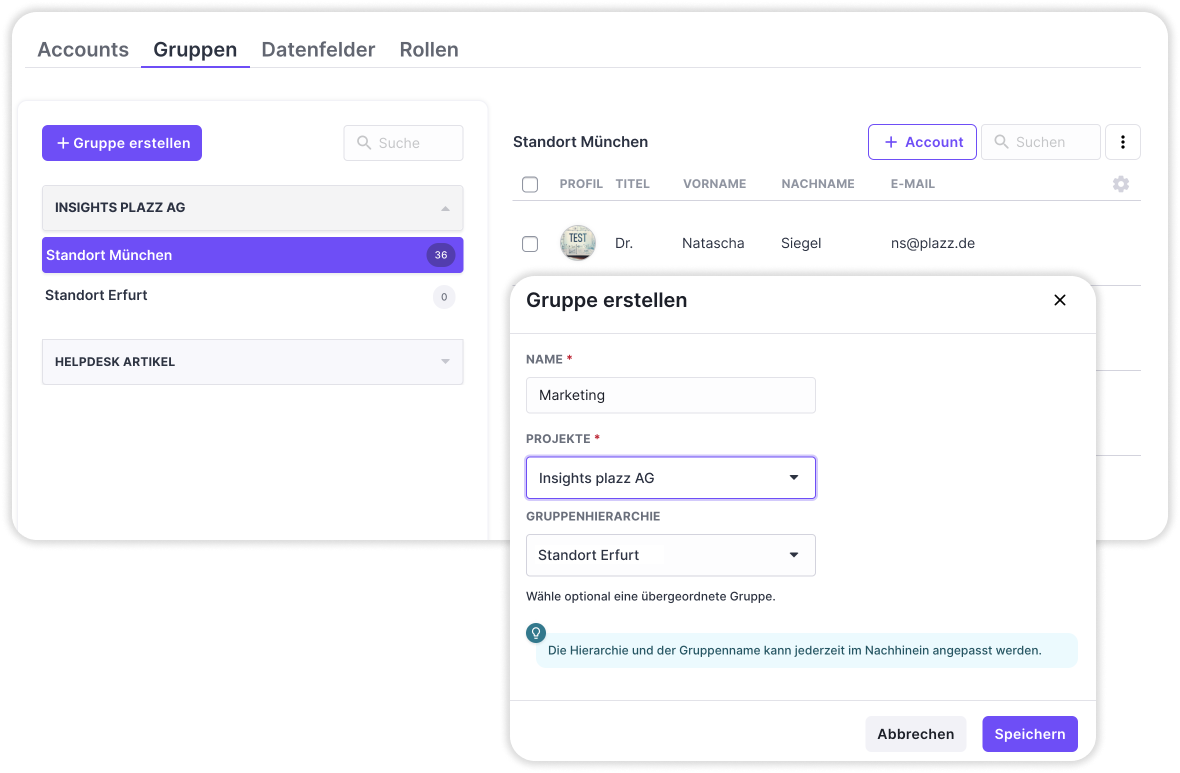The image size is (1180, 773).
Task: Toggle the select-all checkbox in table header
Action: (530, 184)
